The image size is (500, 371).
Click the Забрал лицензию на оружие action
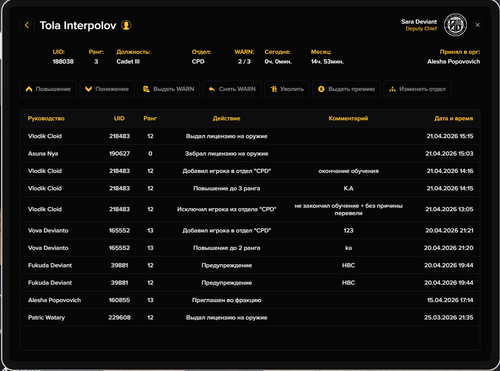227,153
